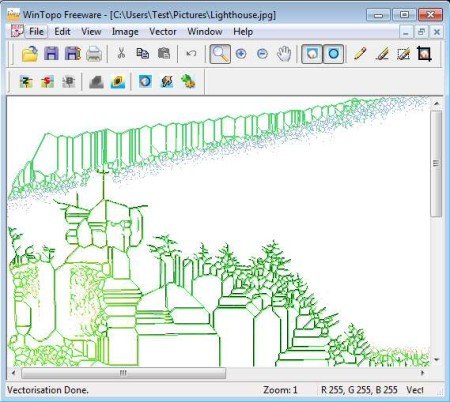Click the Print toolbar icon
The image size is (450, 402).
94,54
